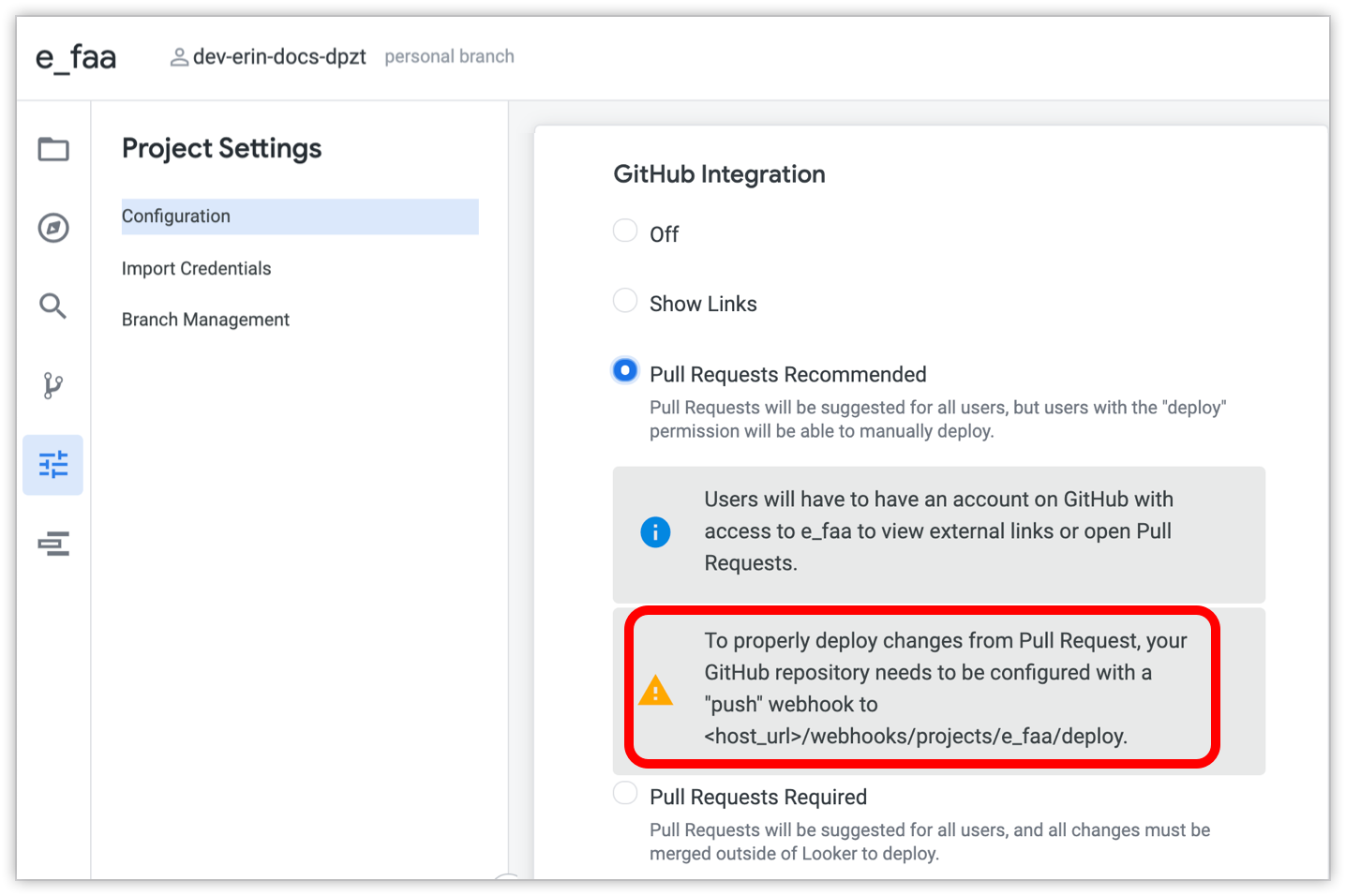This screenshot has width=1346, height=896.
Task: Select the project settings sliders icon
Action: [x=53, y=465]
